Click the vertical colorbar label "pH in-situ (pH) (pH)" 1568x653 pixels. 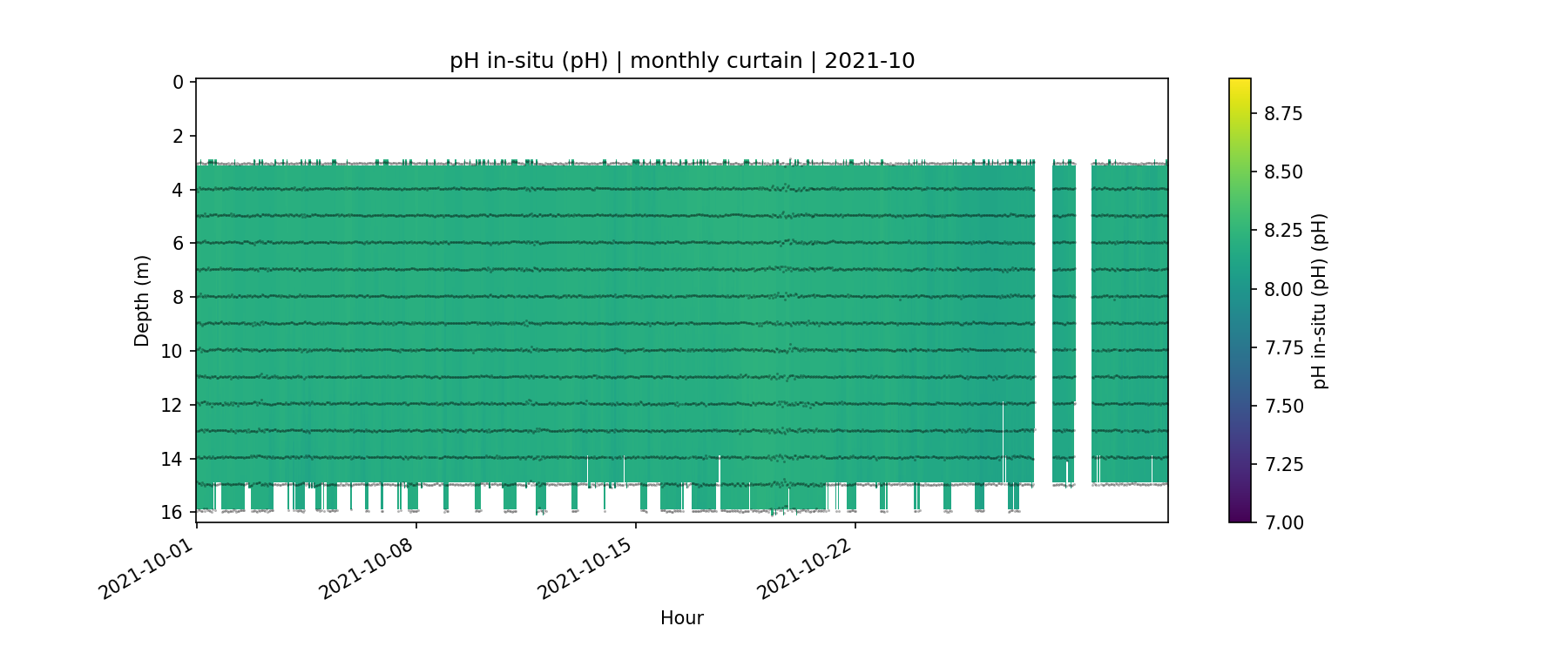point(1320,300)
